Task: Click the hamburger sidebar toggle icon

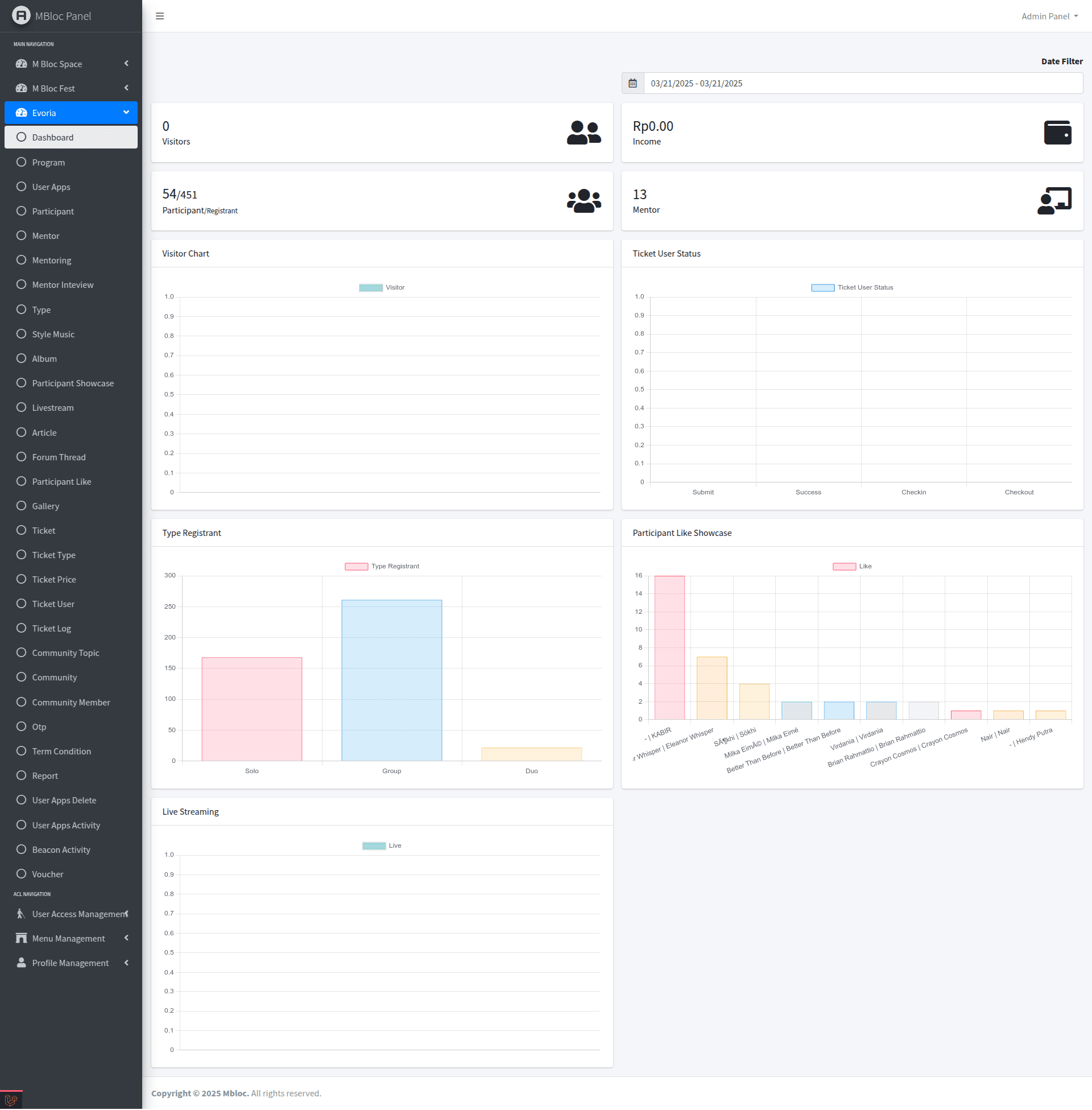Action: [x=160, y=16]
